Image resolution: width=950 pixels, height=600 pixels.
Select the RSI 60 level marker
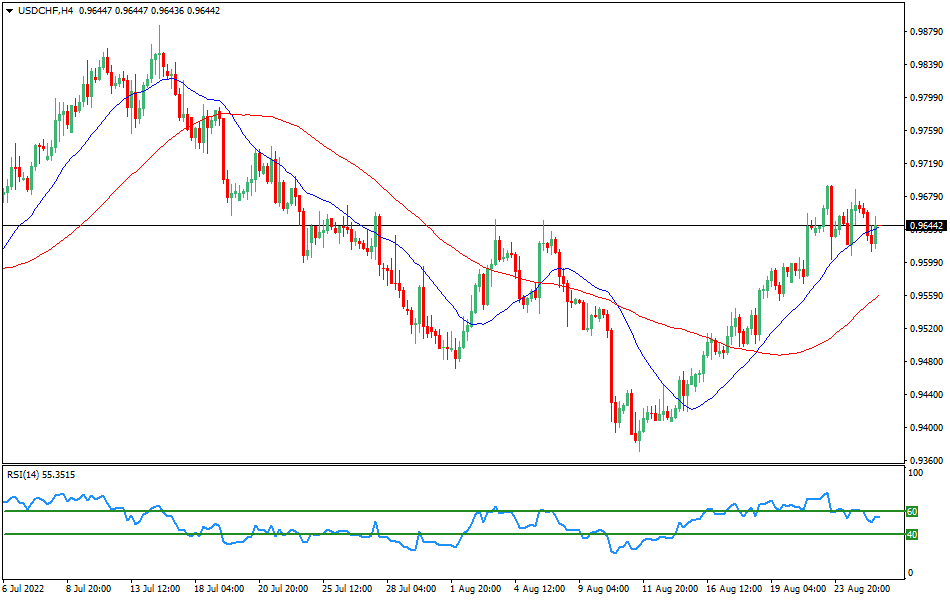pos(911,511)
